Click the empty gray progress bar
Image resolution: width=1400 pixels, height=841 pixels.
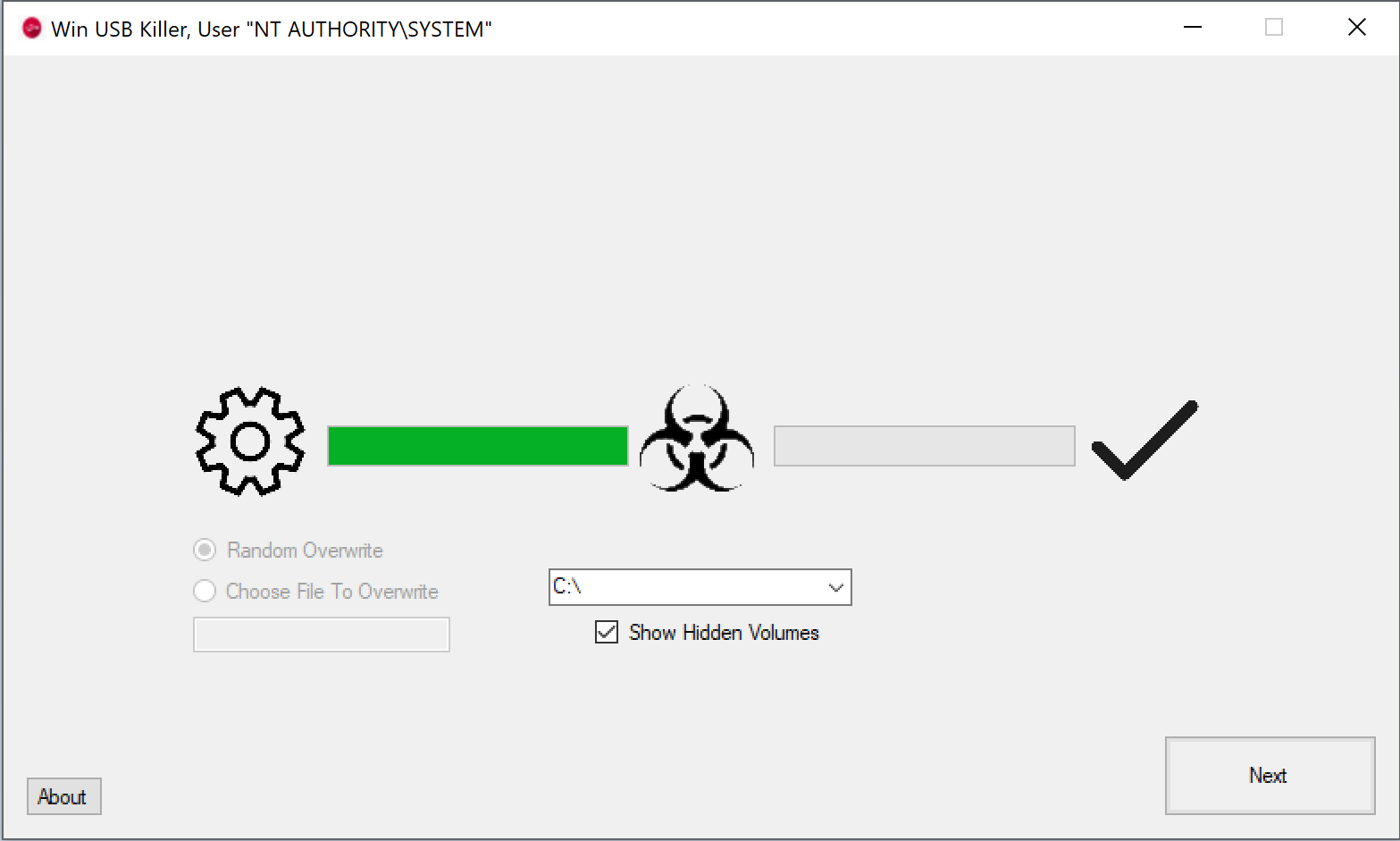tap(924, 446)
